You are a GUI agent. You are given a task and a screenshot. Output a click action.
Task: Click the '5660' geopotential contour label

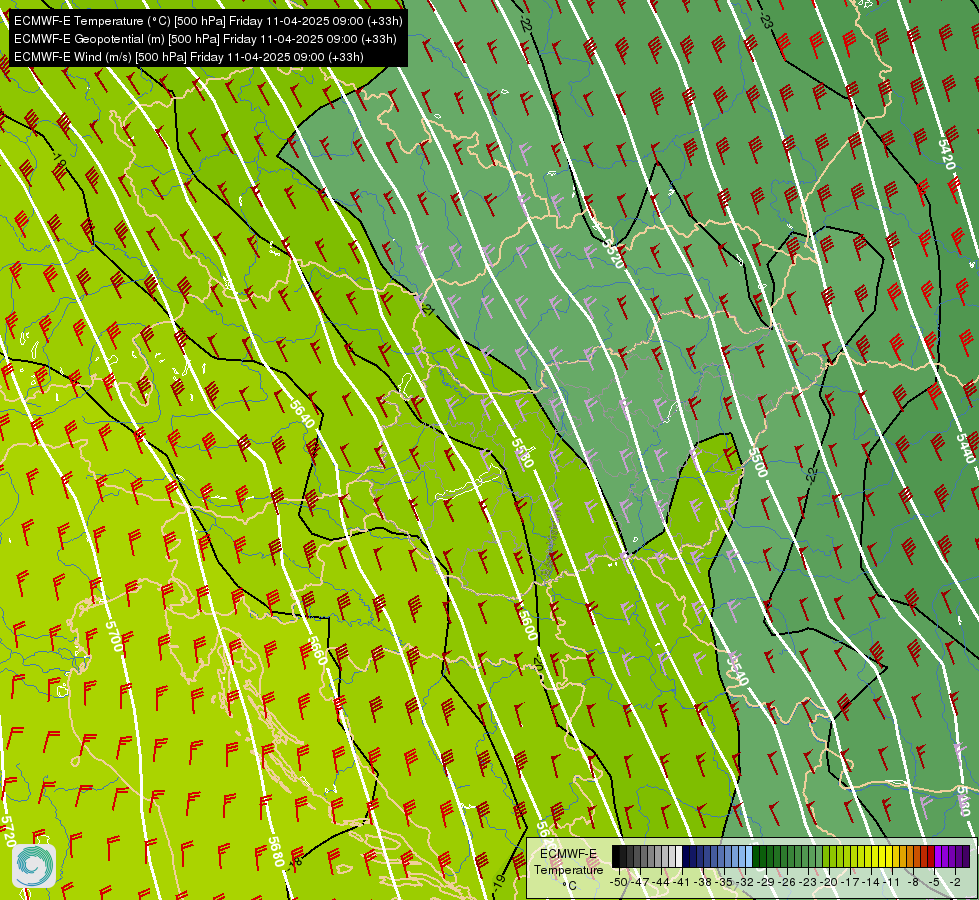pos(318,651)
